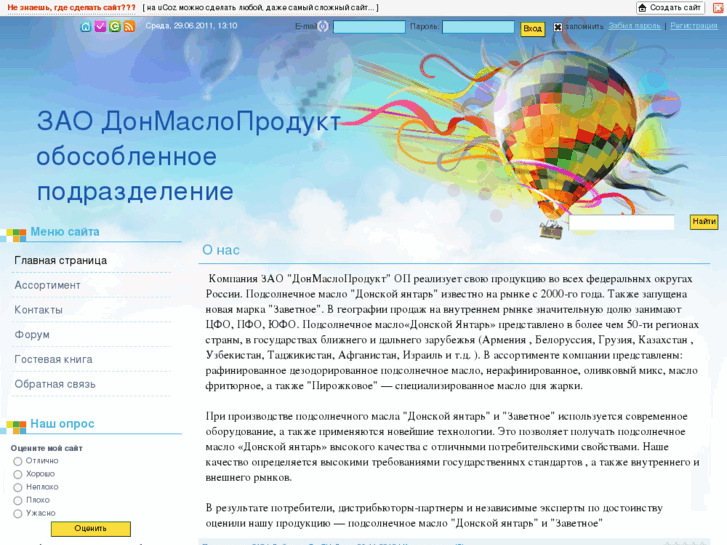Click the Создать сайт button
This screenshot has height=545, width=727.
(x=670, y=7)
